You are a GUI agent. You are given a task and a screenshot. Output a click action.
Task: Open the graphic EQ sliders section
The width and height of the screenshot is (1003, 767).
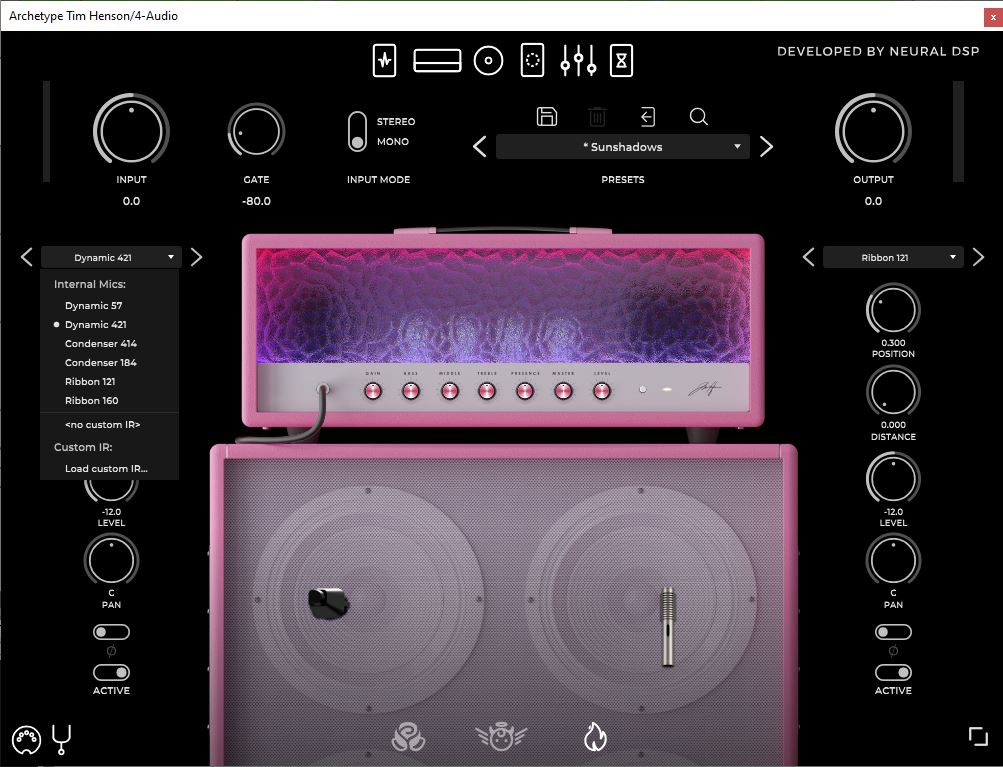tap(578, 61)
